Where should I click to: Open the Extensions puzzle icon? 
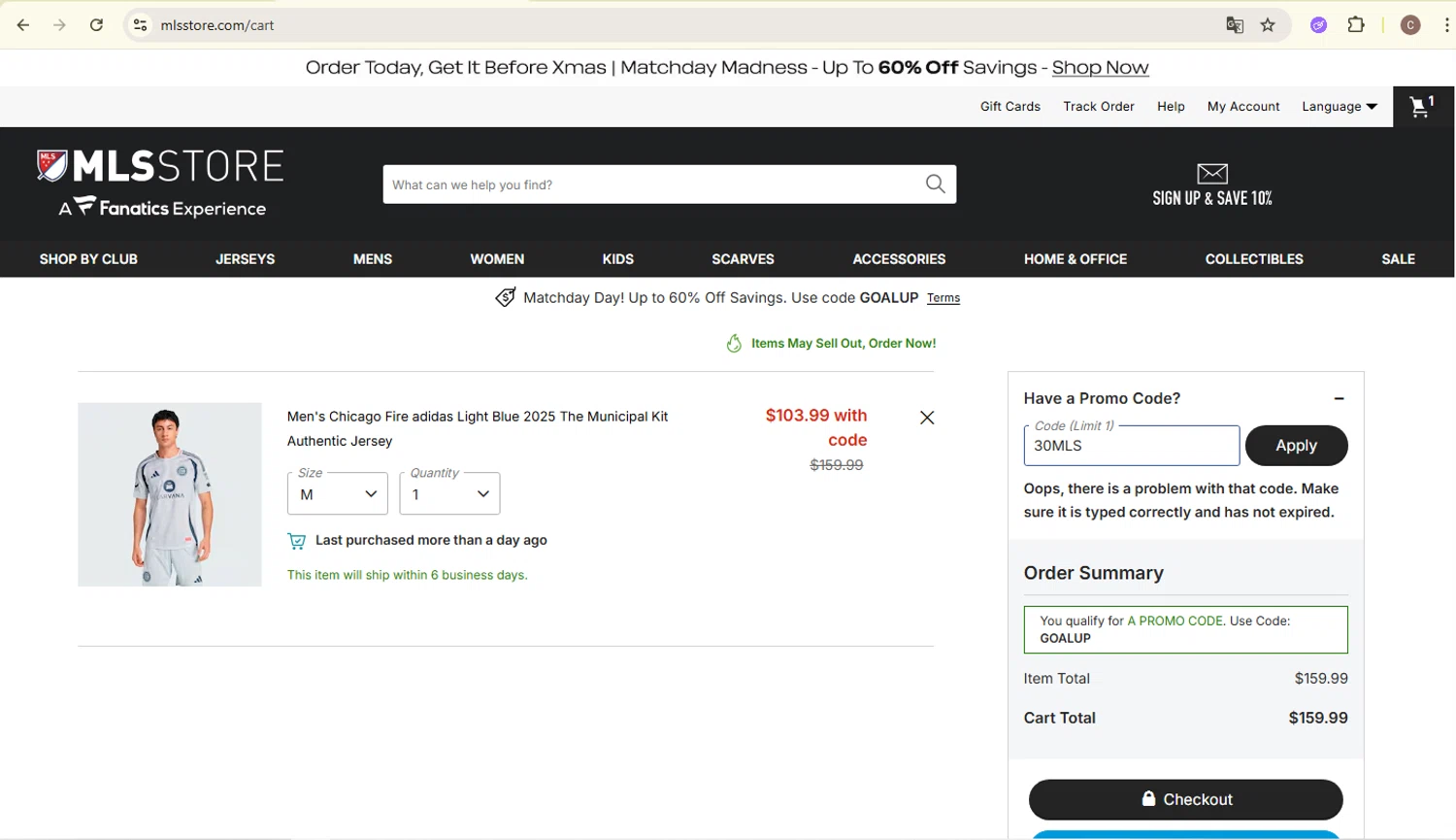1357,25
